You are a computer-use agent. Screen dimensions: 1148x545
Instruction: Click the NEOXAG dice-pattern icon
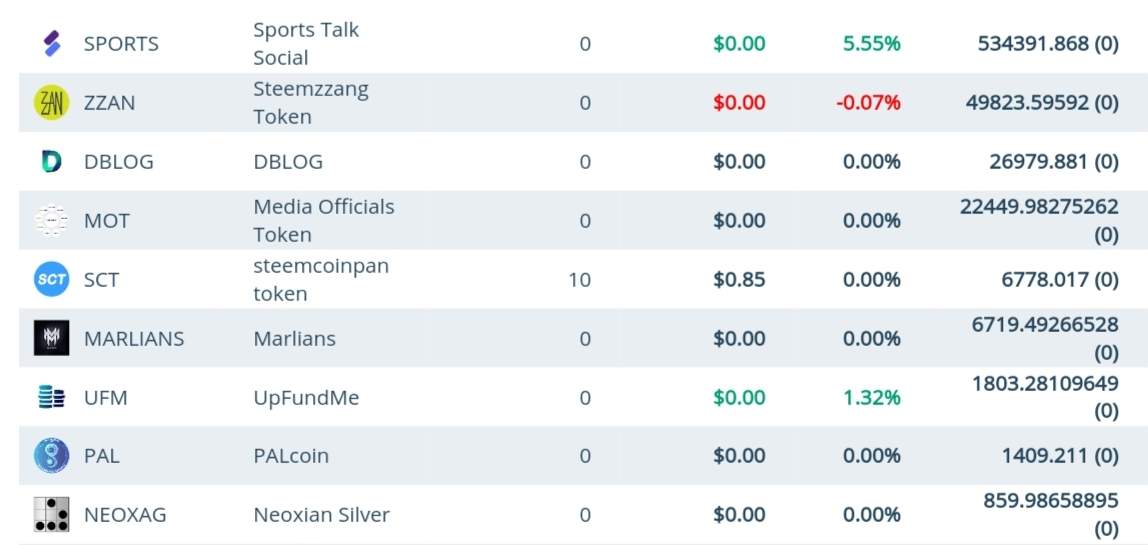coord(51,514)
